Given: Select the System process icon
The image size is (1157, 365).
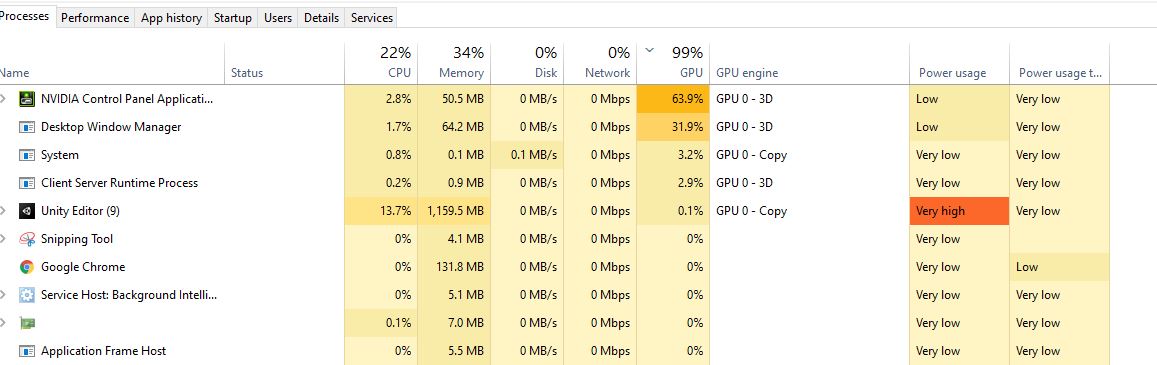Looking at the screenshot, I should coord(27,155).
